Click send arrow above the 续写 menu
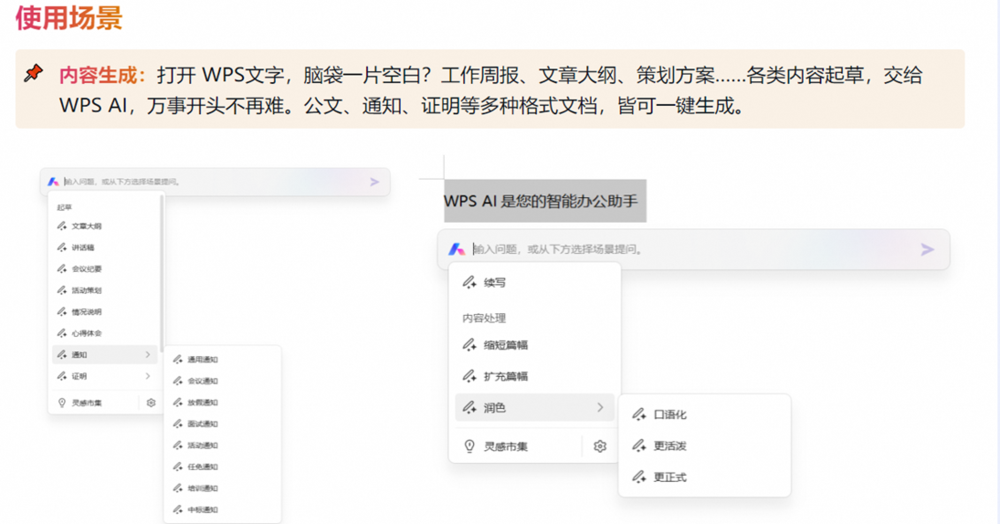The image size is (1000, 524). point(927,249)
